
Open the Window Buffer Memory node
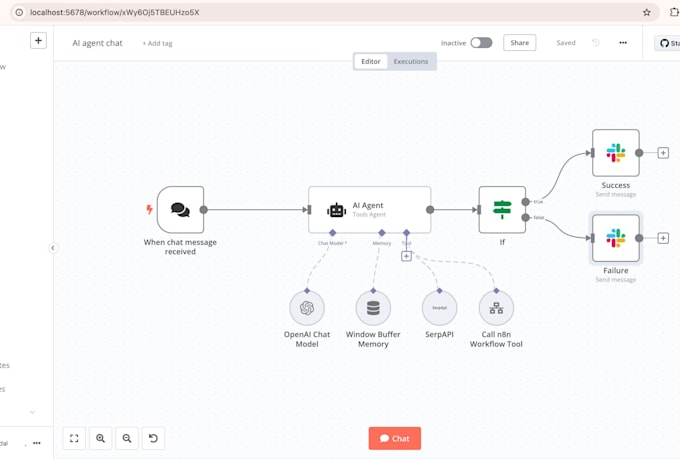[373, 308]
